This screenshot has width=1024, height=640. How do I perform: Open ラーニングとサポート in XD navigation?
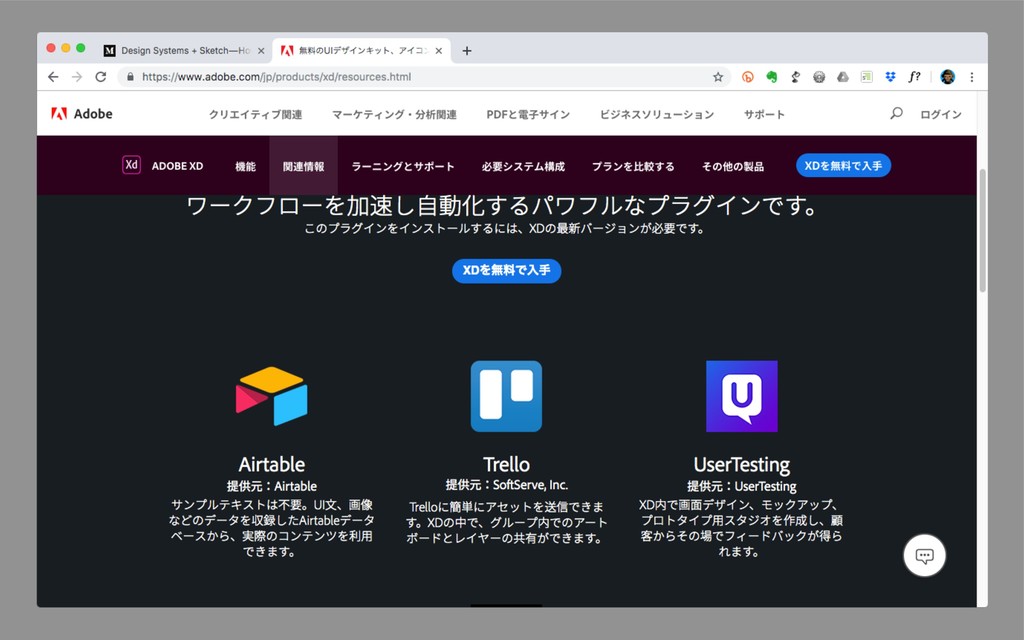(x=403, y=167)
